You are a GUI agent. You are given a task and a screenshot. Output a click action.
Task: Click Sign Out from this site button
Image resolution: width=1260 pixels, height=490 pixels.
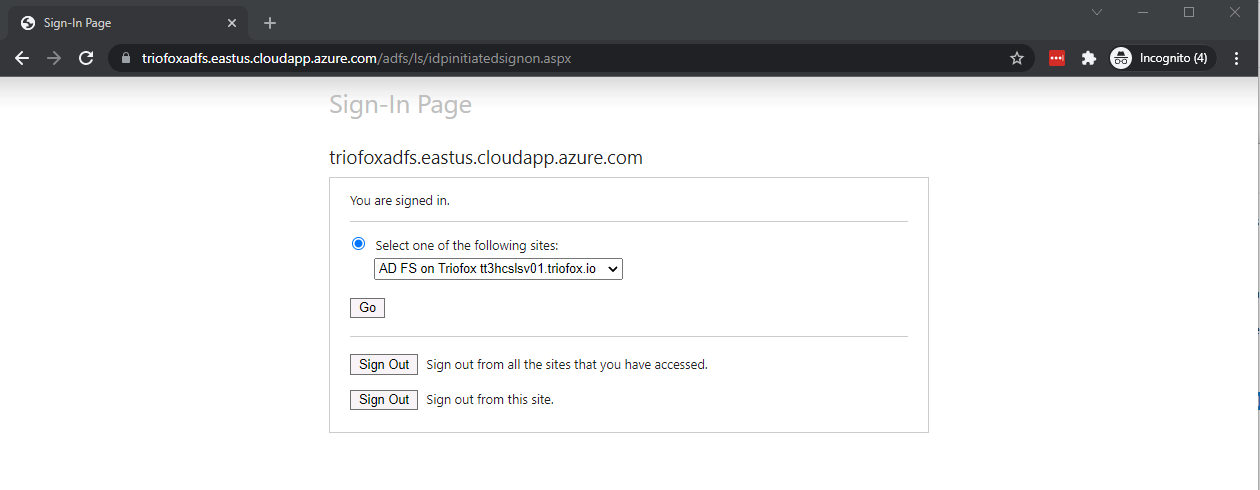click(384, 399)
